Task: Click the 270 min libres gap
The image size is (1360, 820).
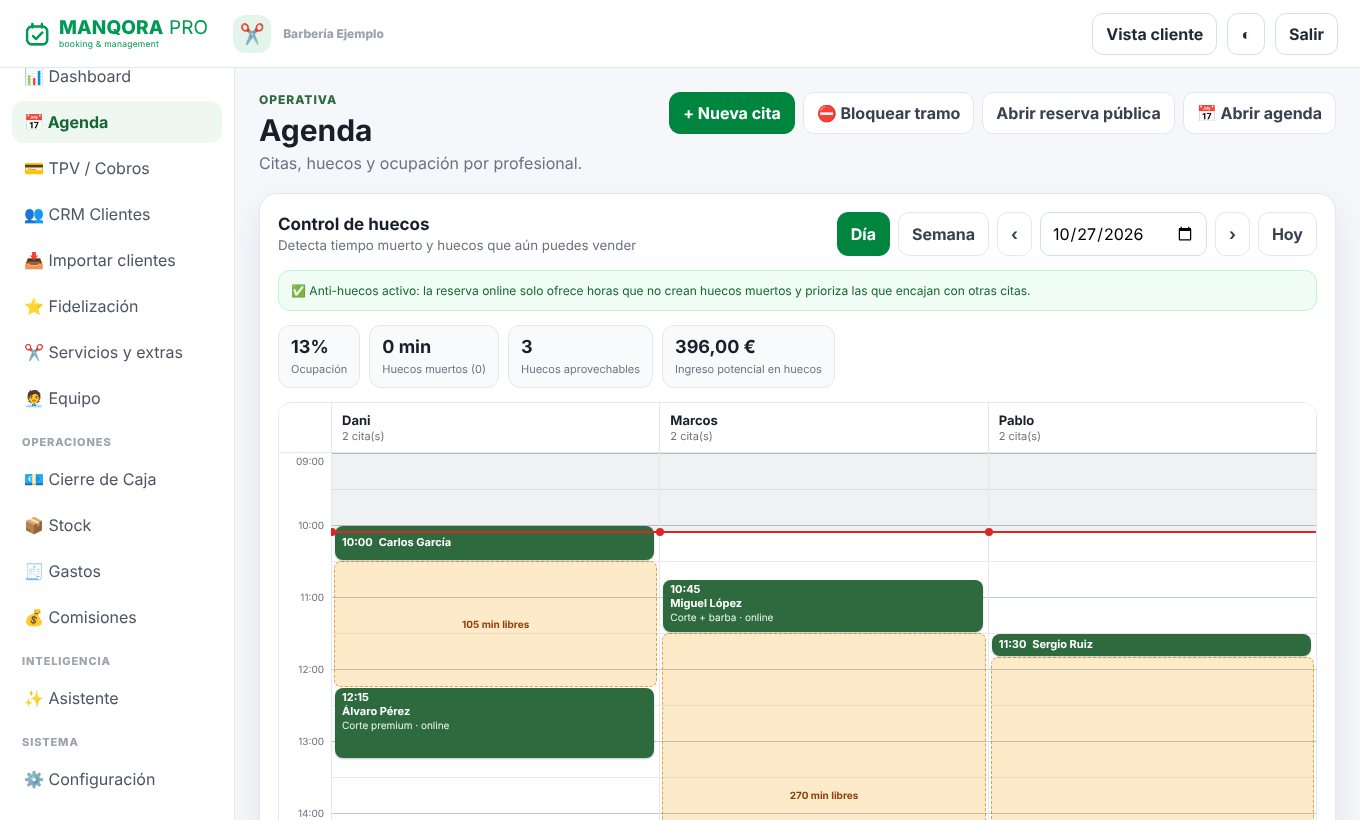Action: click(x=824, y=727)
